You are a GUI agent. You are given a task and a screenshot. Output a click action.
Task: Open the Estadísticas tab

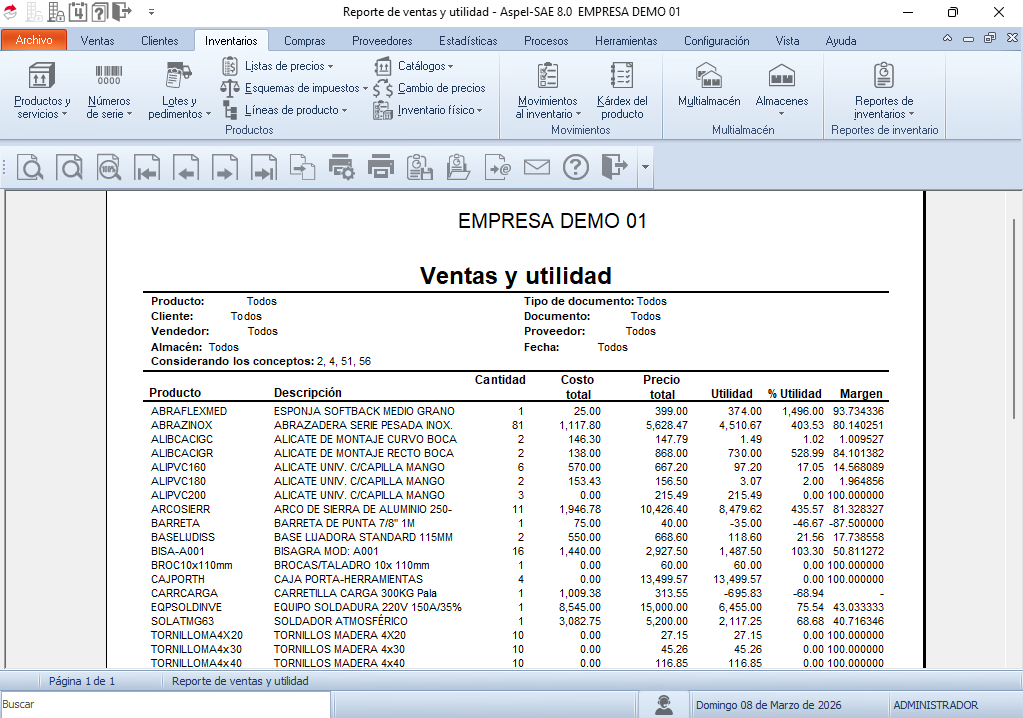[x=468, y=41]
